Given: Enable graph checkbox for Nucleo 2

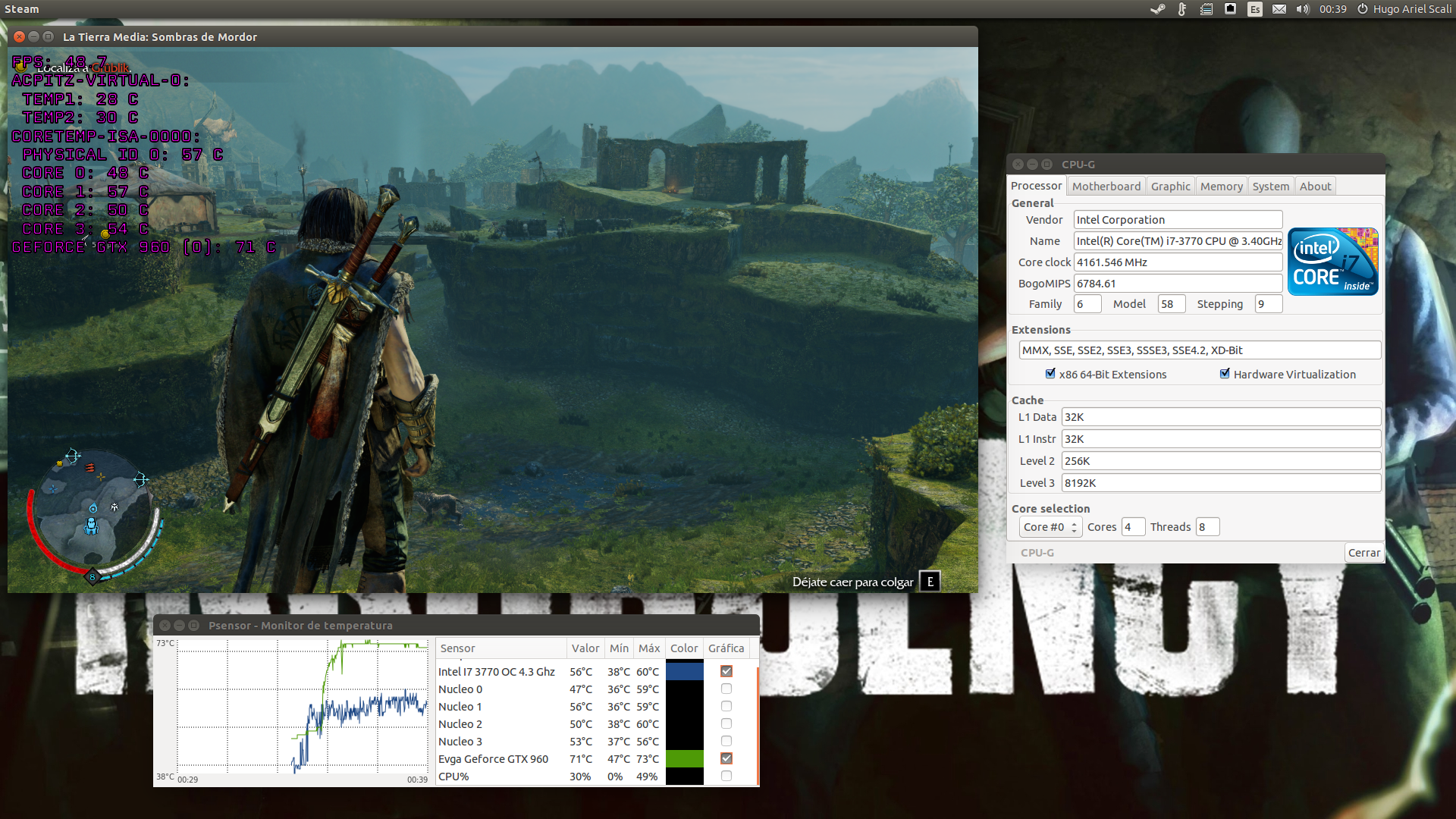Looking at the screenshot, I should pos(726,723).
